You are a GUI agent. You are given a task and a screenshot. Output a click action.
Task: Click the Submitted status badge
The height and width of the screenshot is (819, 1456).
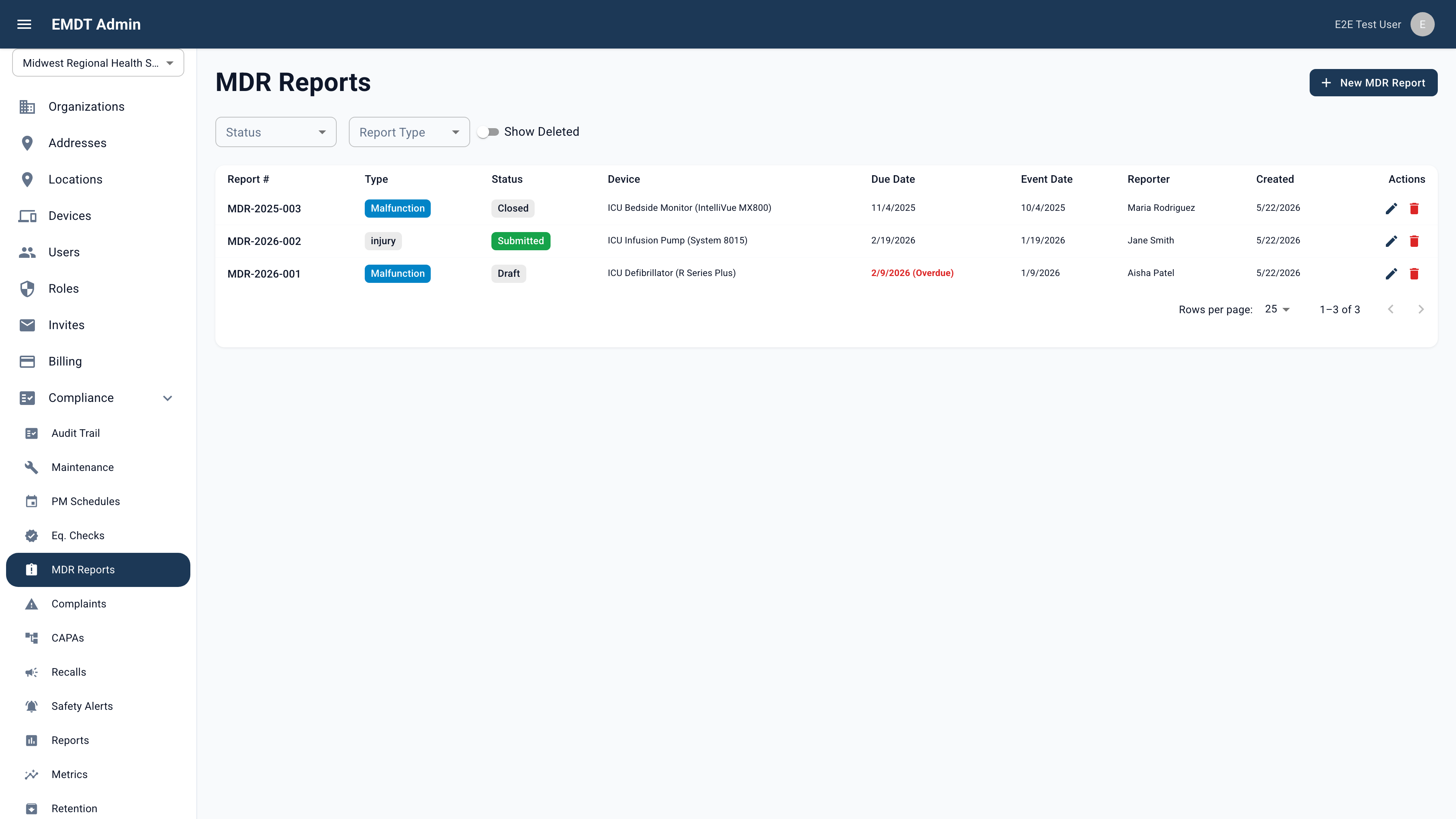(521, 242)
